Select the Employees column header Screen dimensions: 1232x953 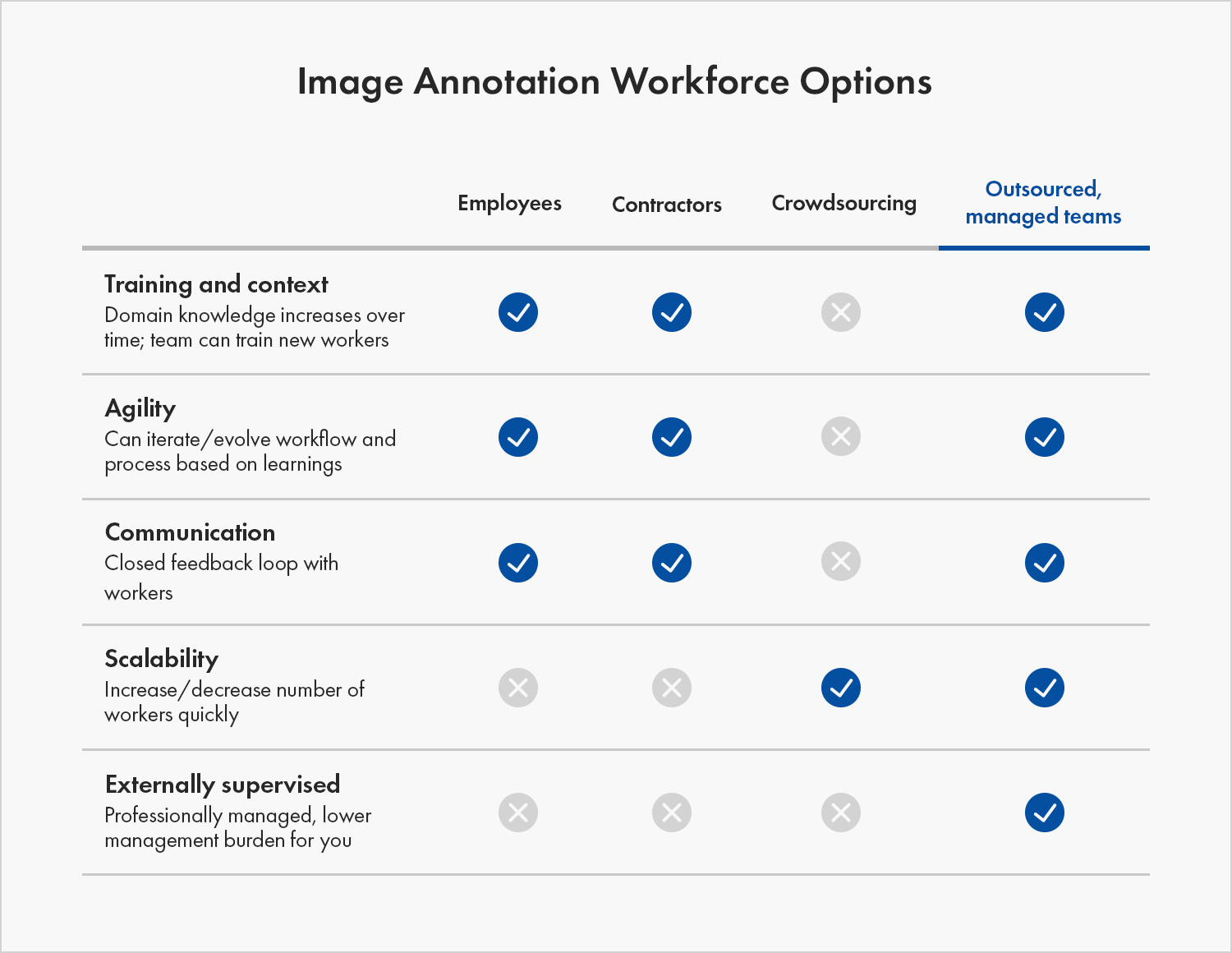tap(509, 203)
